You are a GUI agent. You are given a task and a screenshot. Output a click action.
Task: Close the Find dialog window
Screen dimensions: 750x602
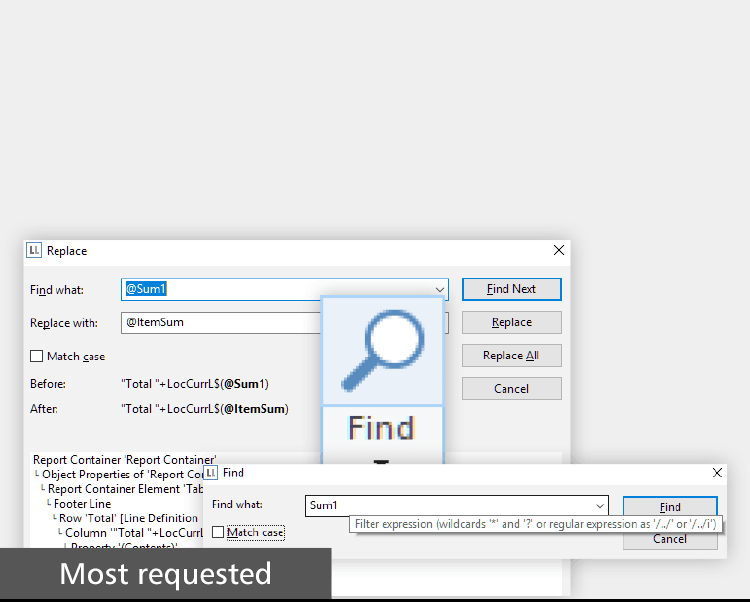coord(717,472)
